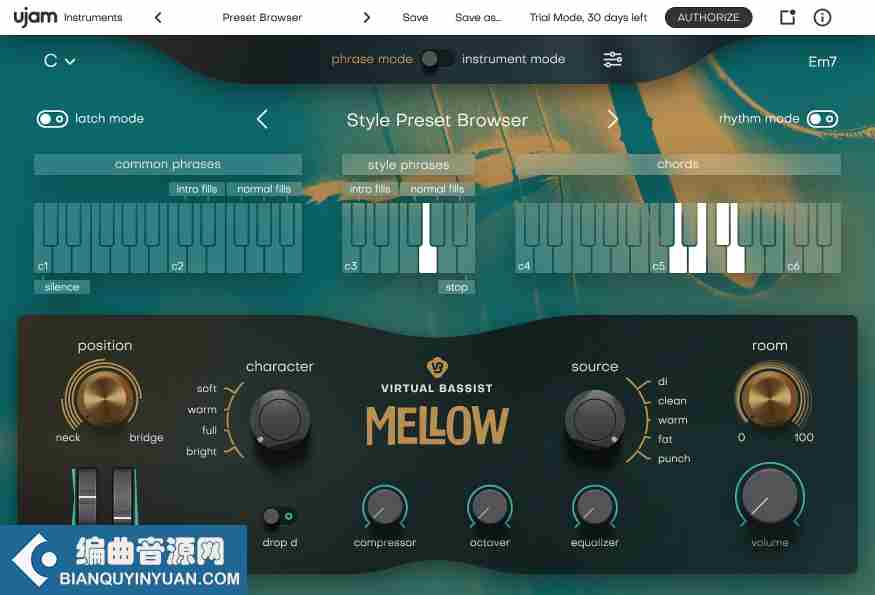
Task: Click the MELLOW product title
Action: pos(437,426)
